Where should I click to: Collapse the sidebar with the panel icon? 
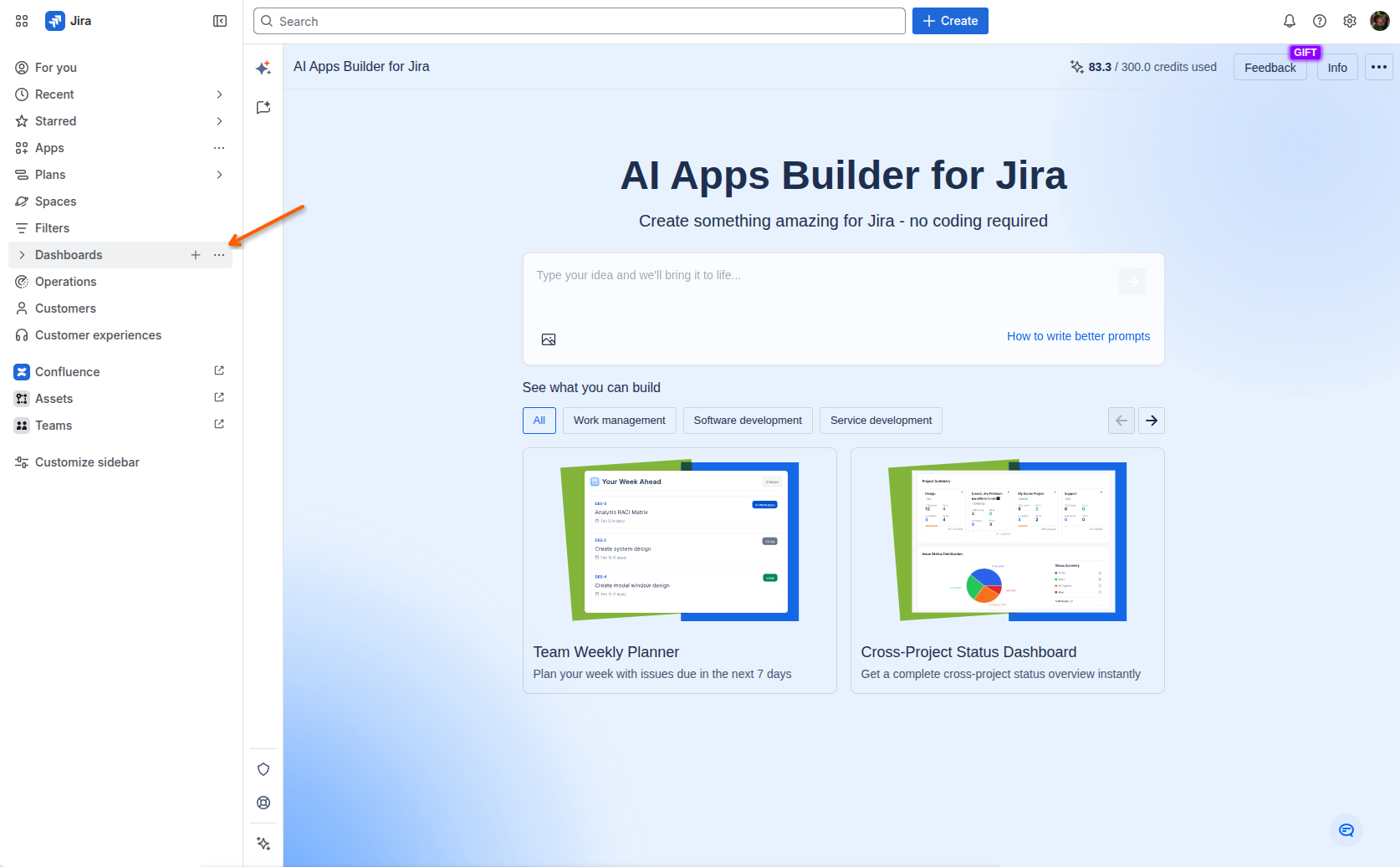click(220, 21)
